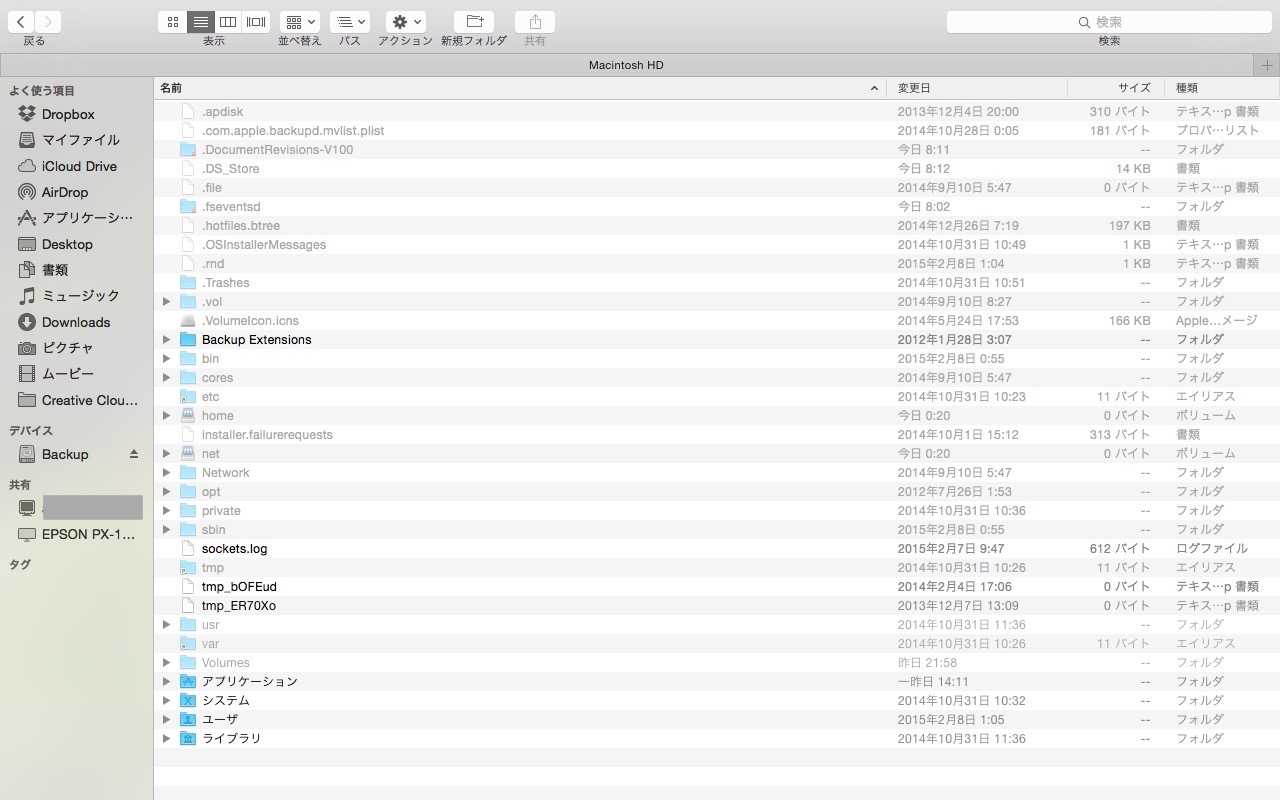Expand the アプリケーション folder triangle
1280x800 pixels.
tap(167, 682)
